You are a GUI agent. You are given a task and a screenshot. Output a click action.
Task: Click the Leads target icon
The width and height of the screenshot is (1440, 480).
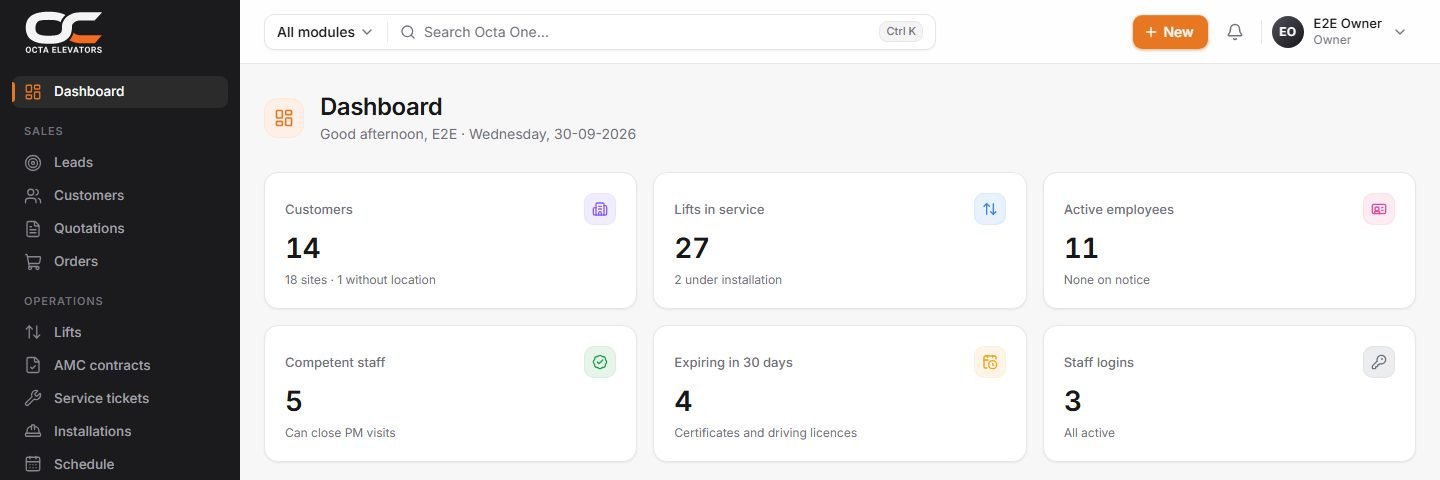point(33,162)
